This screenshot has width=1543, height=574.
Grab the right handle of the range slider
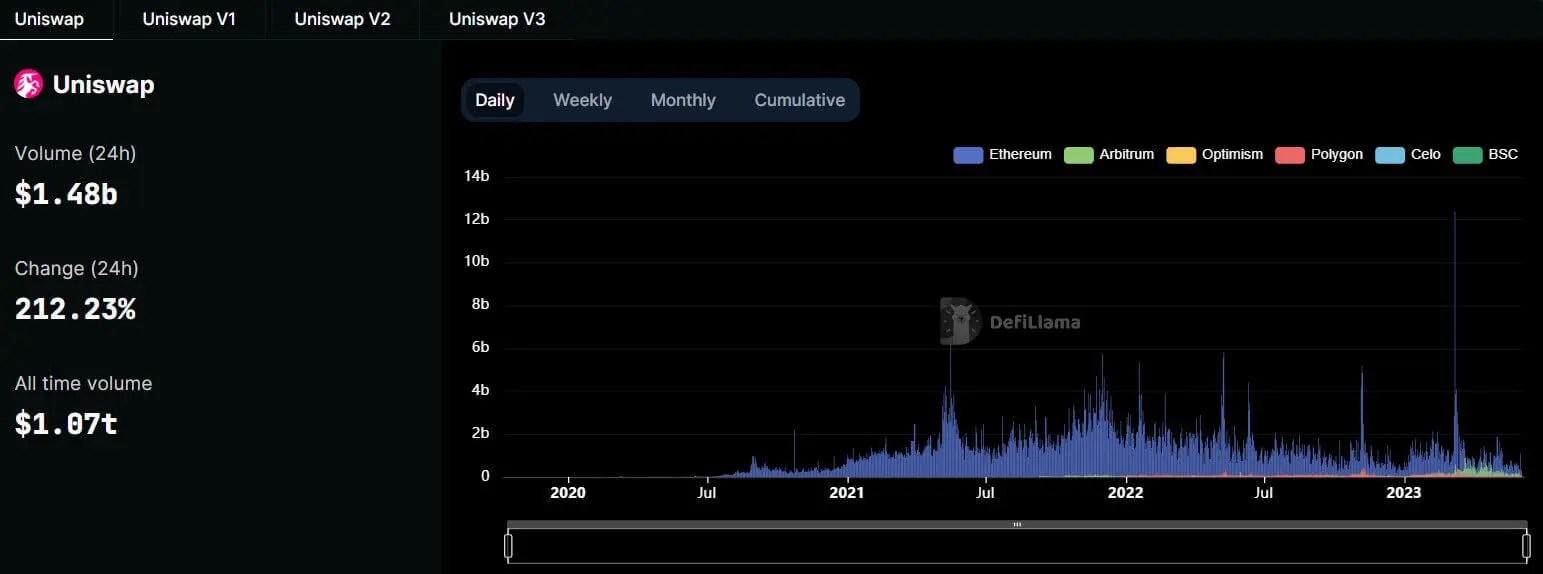1526,546
